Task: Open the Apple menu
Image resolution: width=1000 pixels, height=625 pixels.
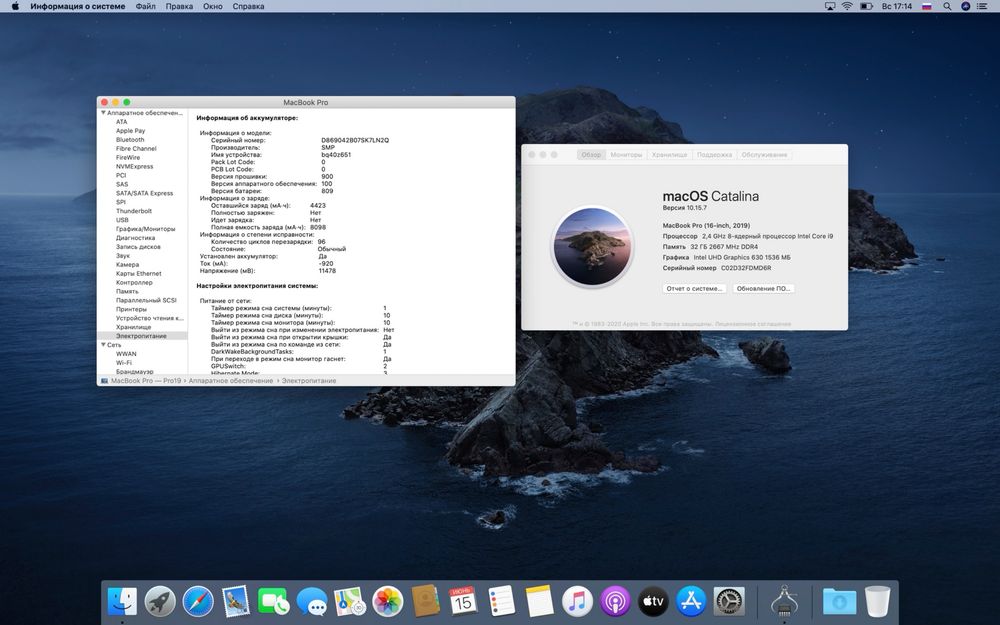Action: [15, 6]
